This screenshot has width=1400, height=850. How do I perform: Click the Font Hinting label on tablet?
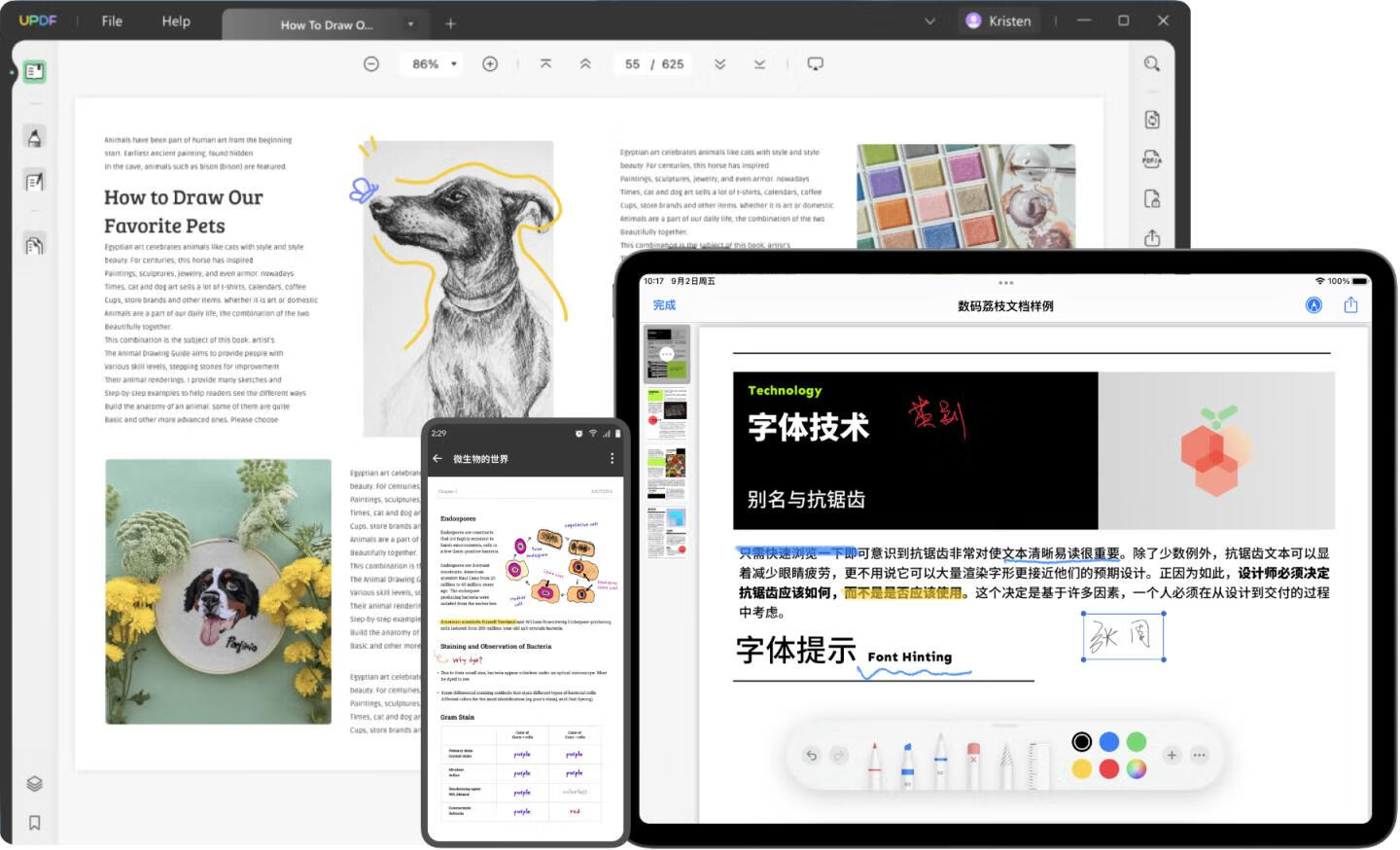coord(910,656)
